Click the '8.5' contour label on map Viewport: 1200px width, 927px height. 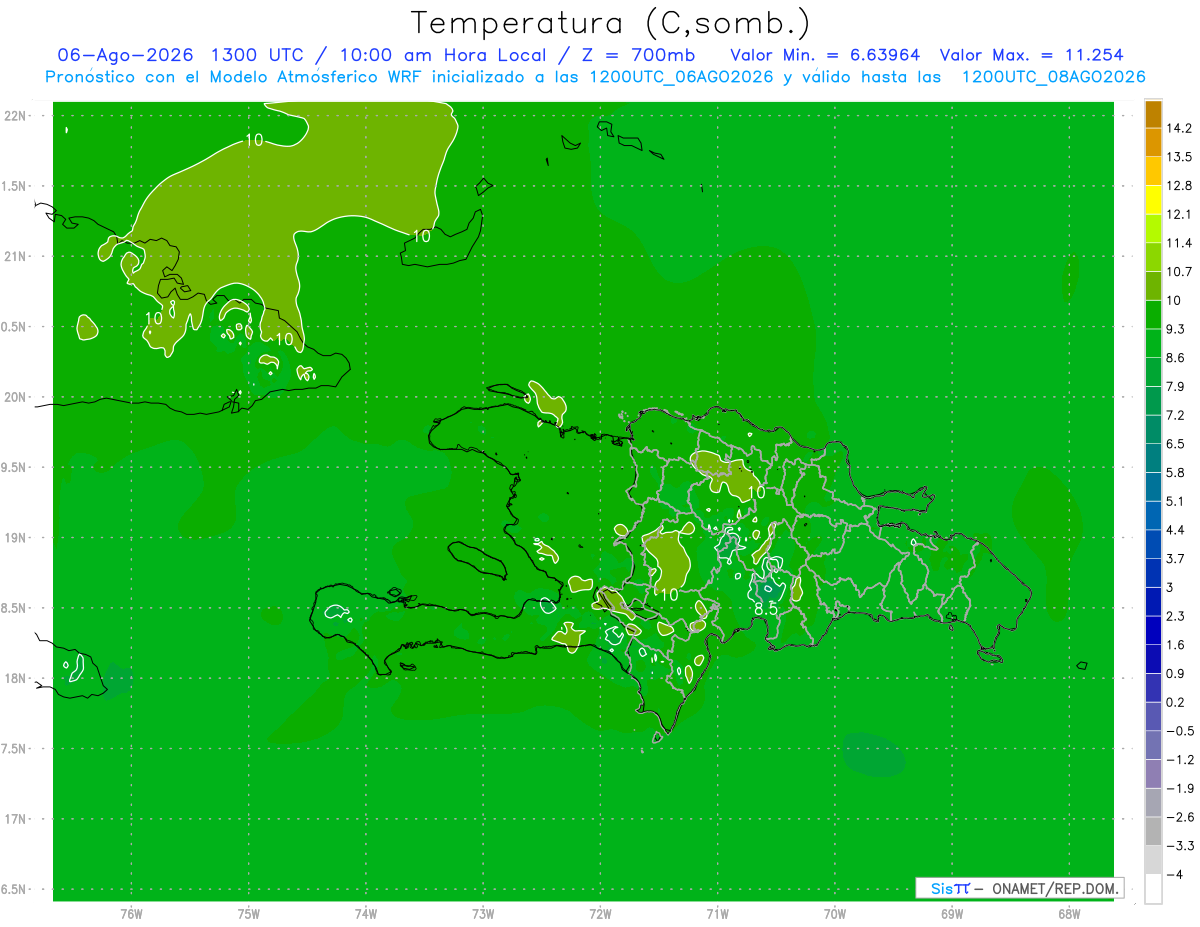[x=766, y=608]
